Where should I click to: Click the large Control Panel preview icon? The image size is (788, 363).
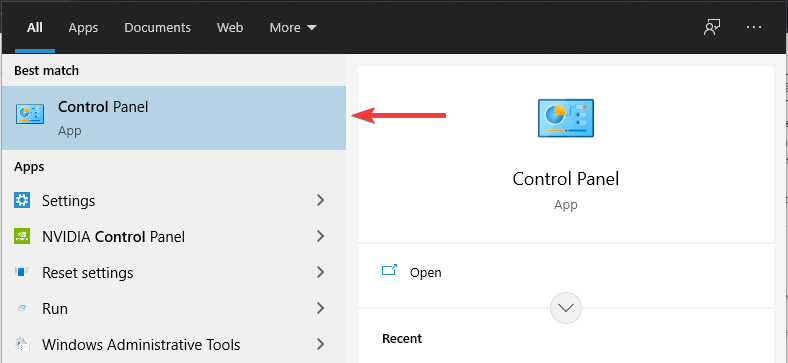tap(566, 118)
